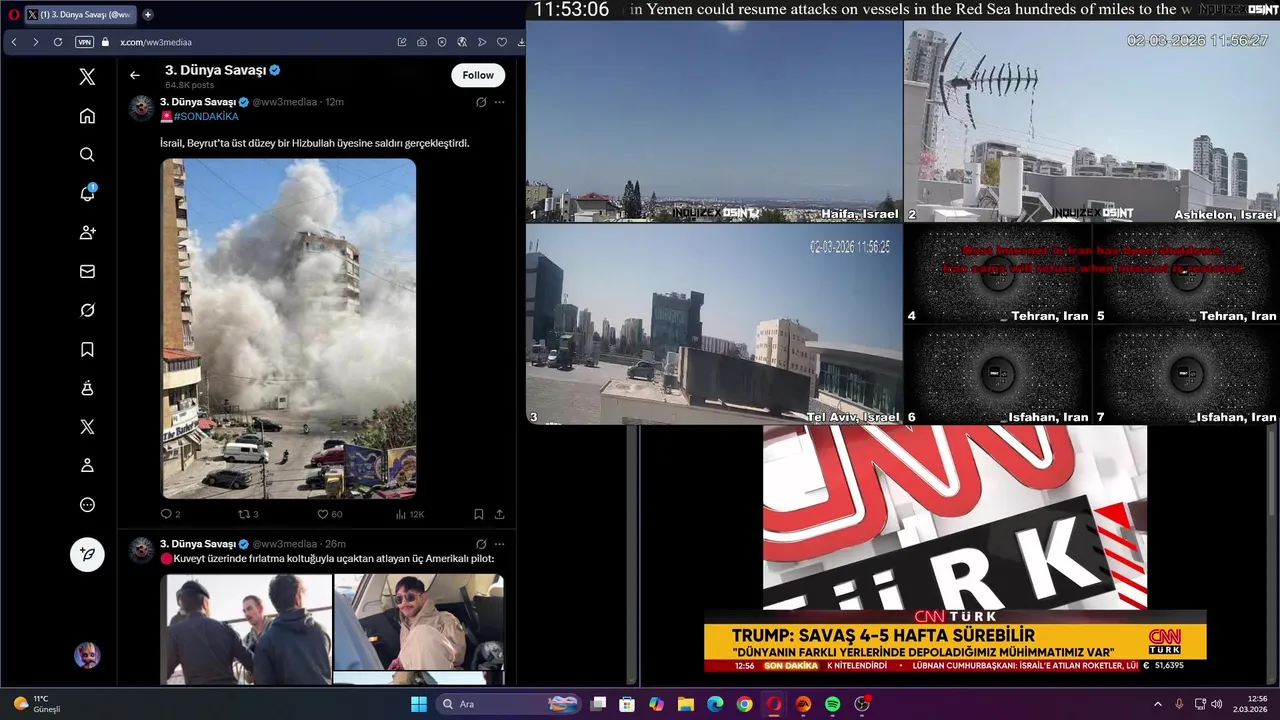Select the Haifa, Israel camera feed
1280x720 pixels.
(x=714, y=121)
